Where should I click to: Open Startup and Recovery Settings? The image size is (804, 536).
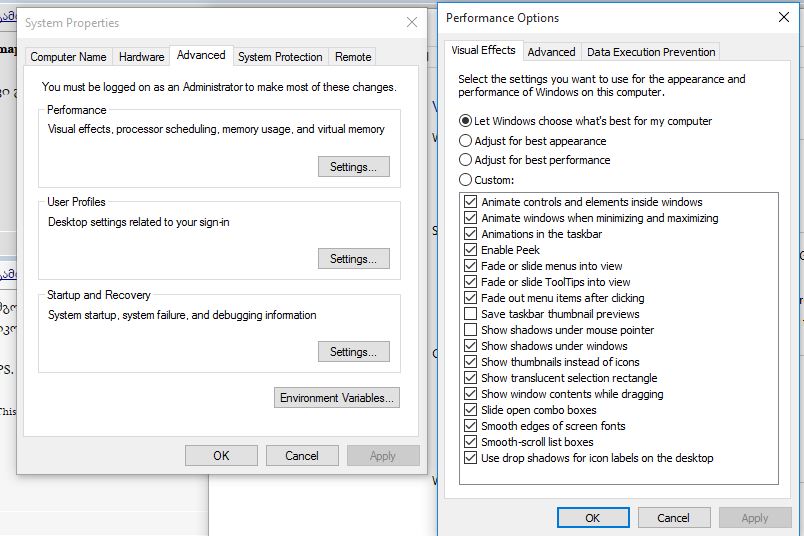coord(353,352)
